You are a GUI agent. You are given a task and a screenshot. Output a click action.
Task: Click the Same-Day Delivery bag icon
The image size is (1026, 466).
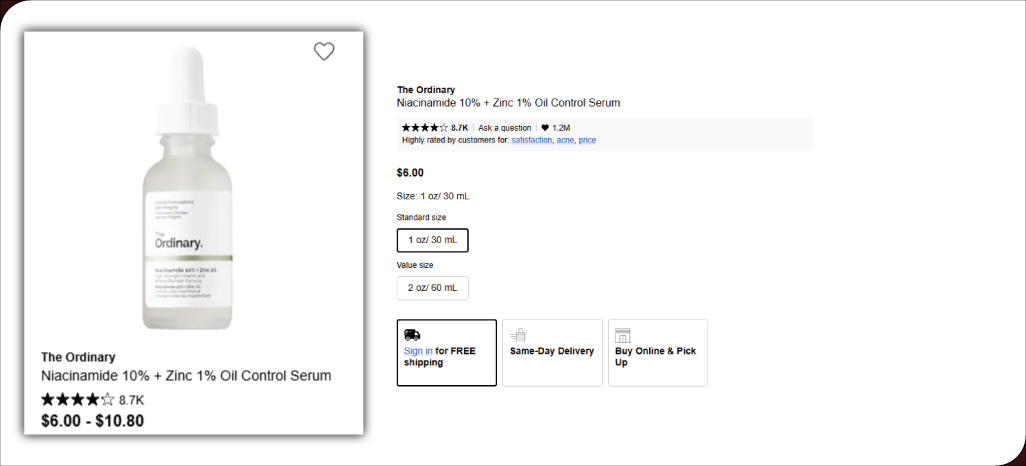pos(518,335)
